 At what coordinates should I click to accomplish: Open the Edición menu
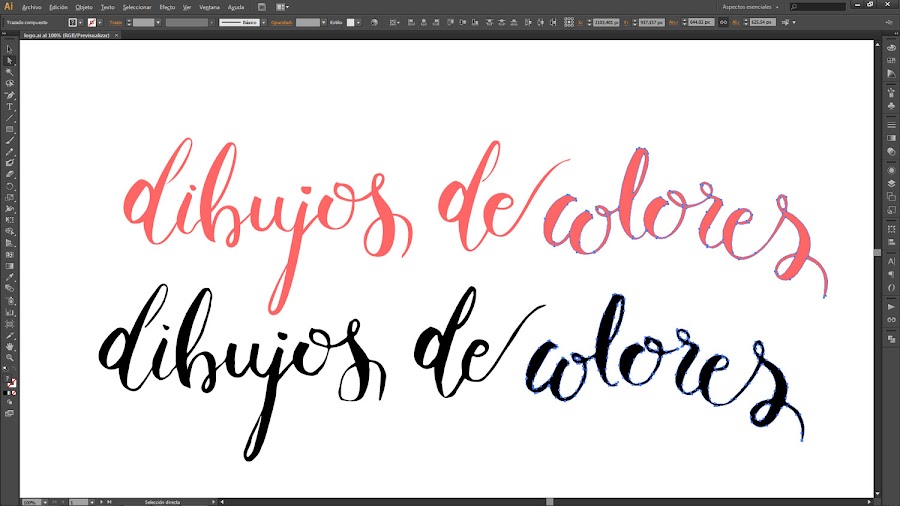pos(58,7)
